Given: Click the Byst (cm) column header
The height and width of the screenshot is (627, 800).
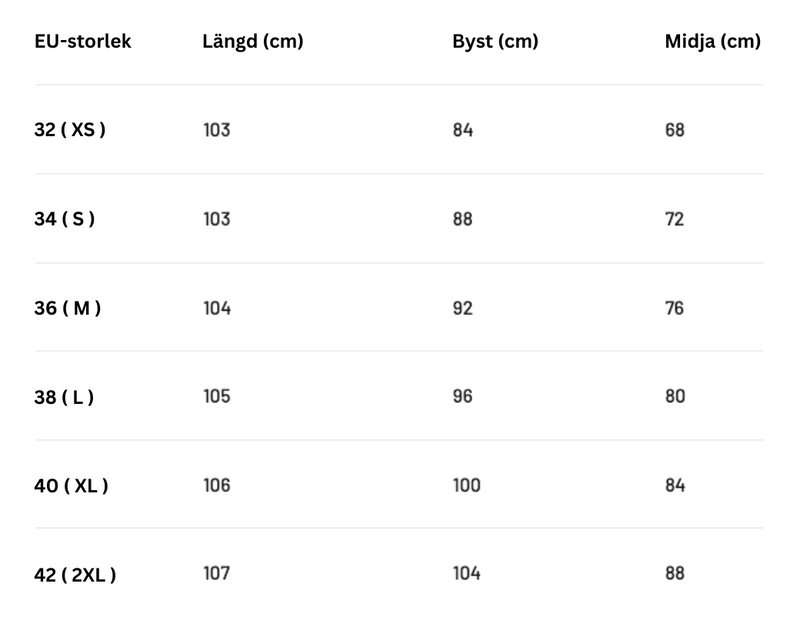Looking at the screenshot, I should [x=495, y=41].
